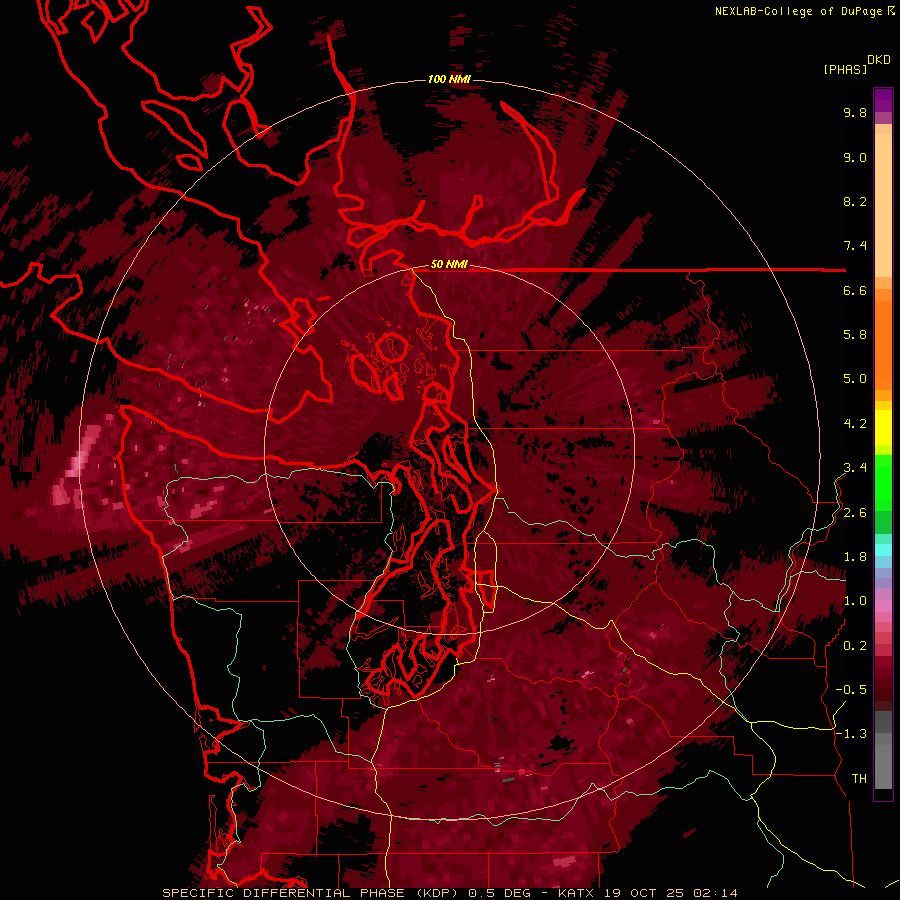Click the 1.8 legend value
The height and width of the screenshot is (900, 900).
click(x=855, y=557)
